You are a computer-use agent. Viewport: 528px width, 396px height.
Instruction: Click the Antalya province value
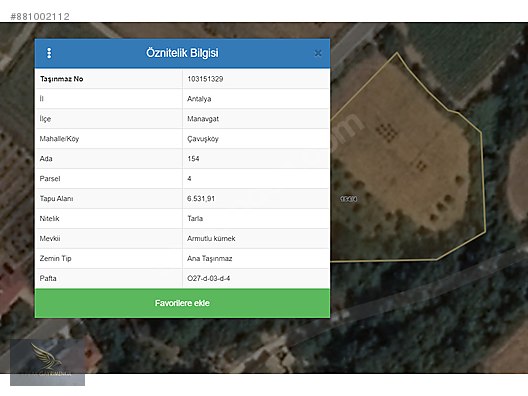pyautogui.click(x=199, y=99)
